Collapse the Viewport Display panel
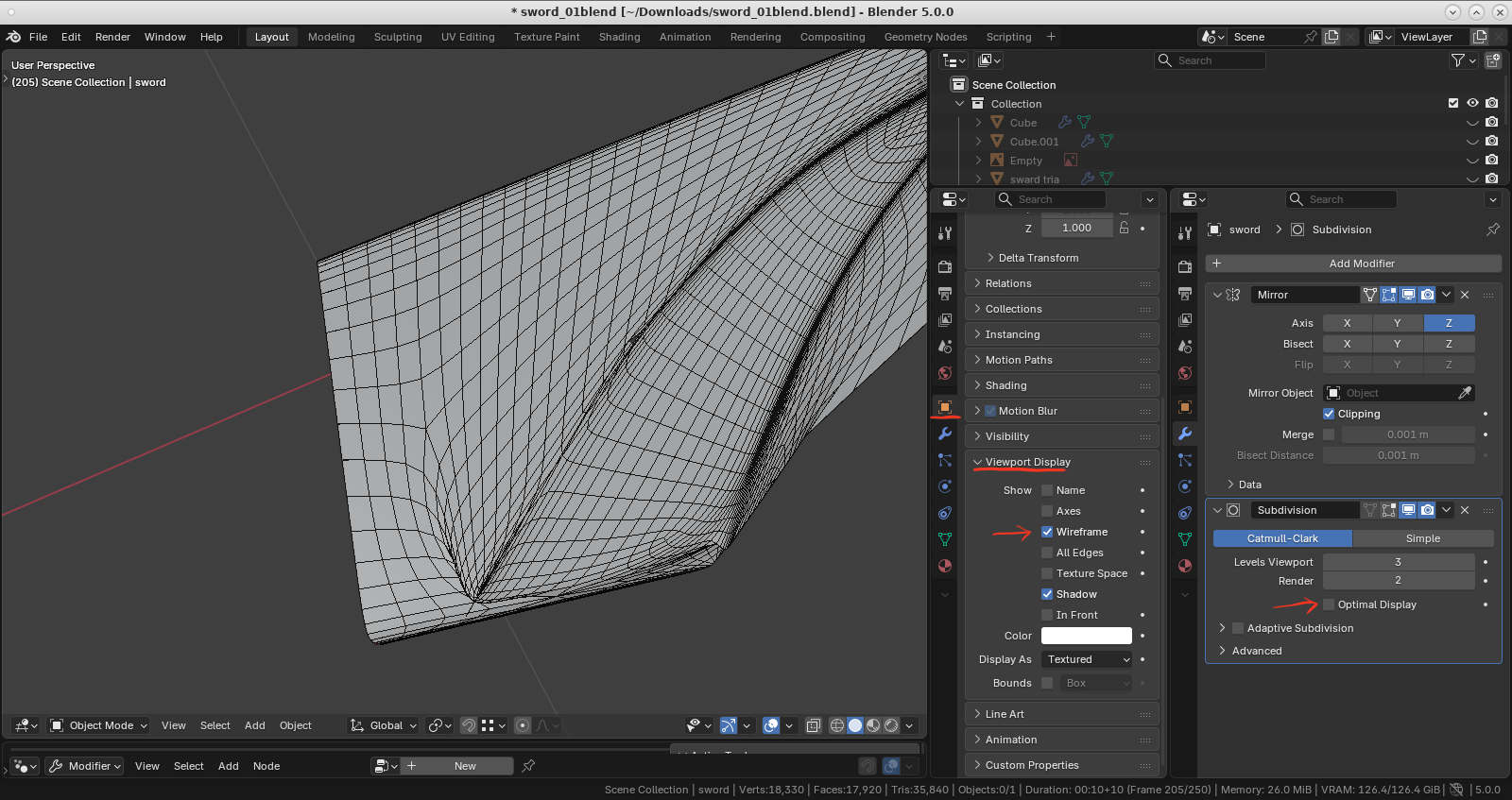Viewport: 1512px width, 800px height. pos(1062,462)
